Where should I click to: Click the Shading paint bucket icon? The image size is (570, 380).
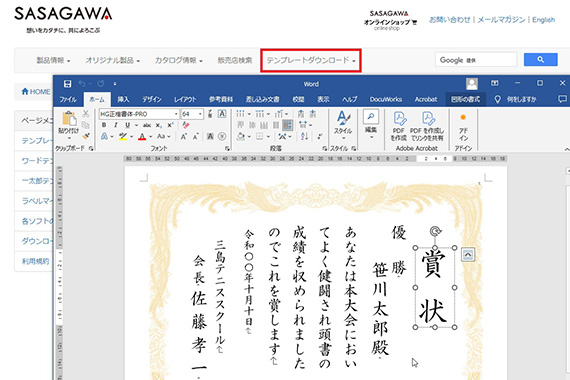(241, 136)
